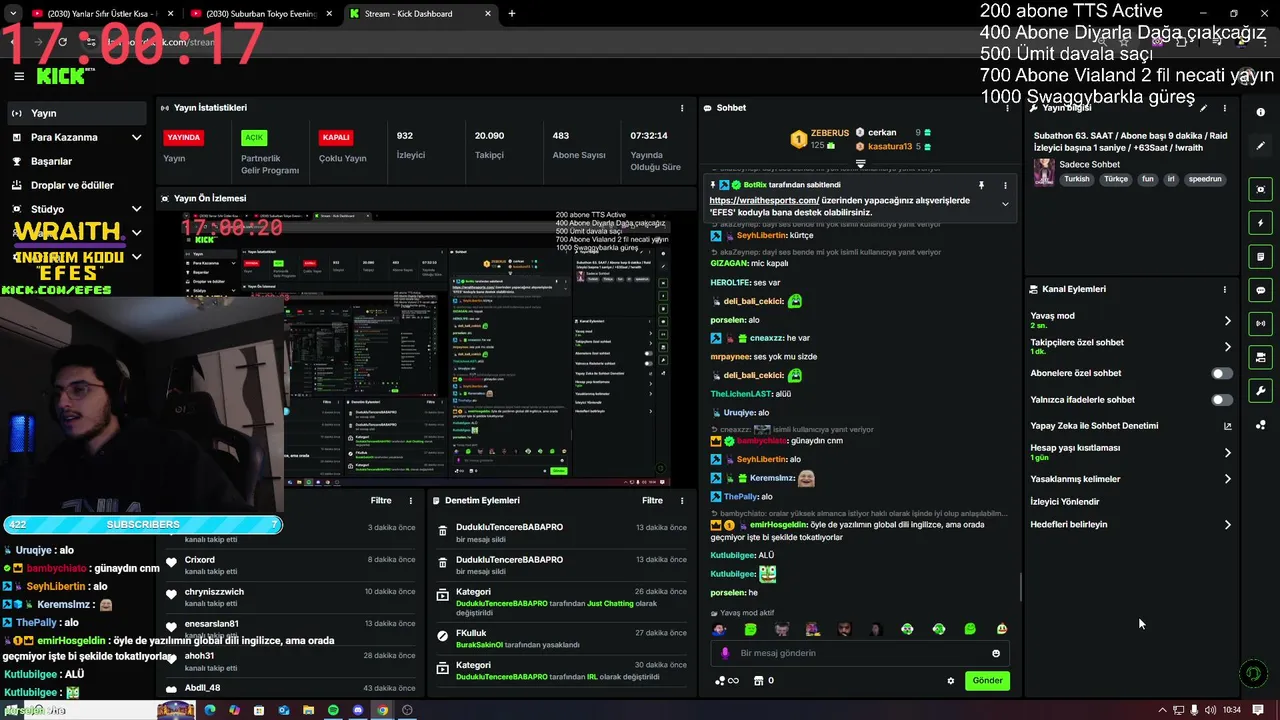This screenshot has width=1280, height=720.
Task: Open Hesap yaşı kısıtlaması settings
Action: [x=1131, y=452]
